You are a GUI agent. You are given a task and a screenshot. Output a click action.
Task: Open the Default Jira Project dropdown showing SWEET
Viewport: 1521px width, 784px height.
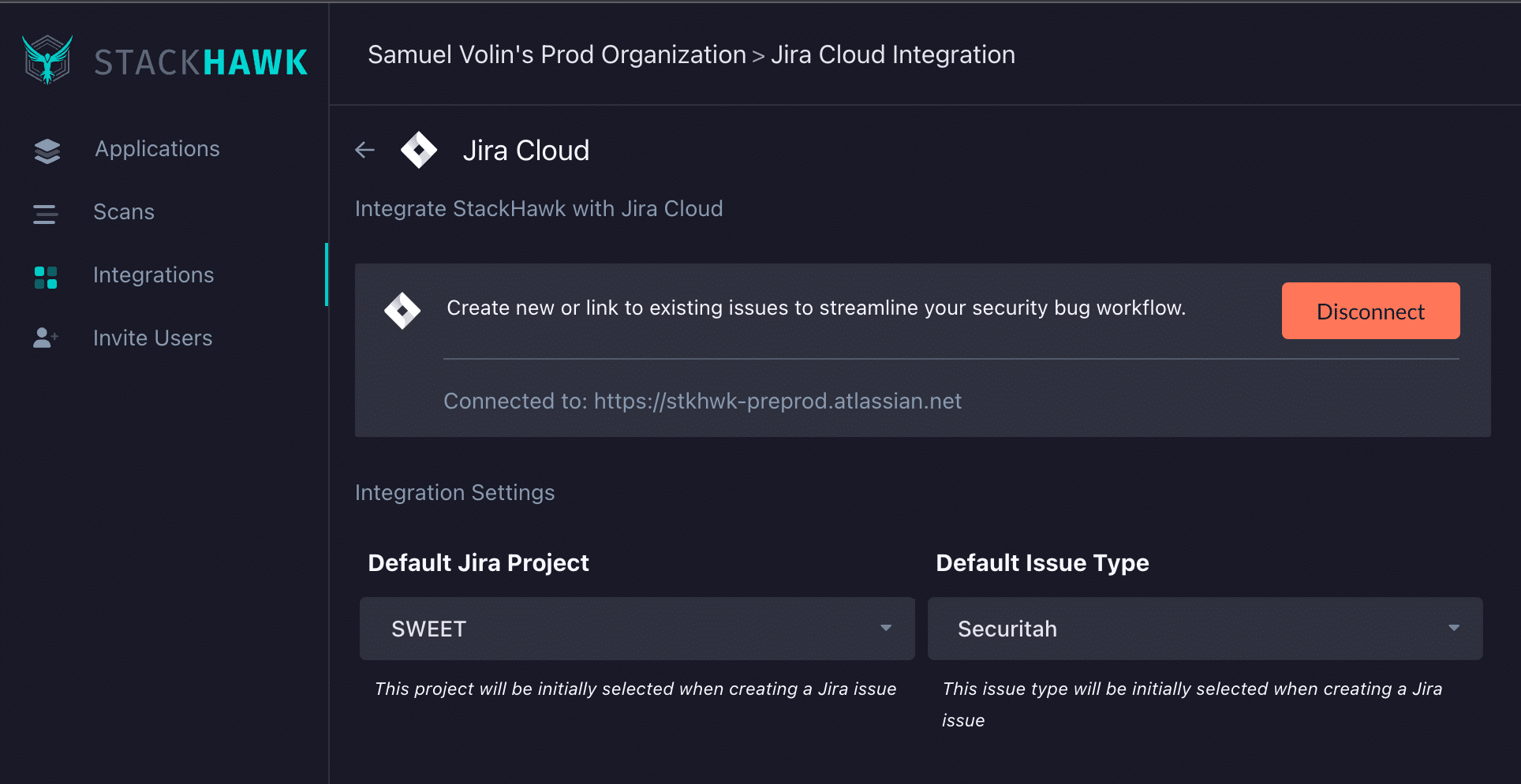pos(637,629)
